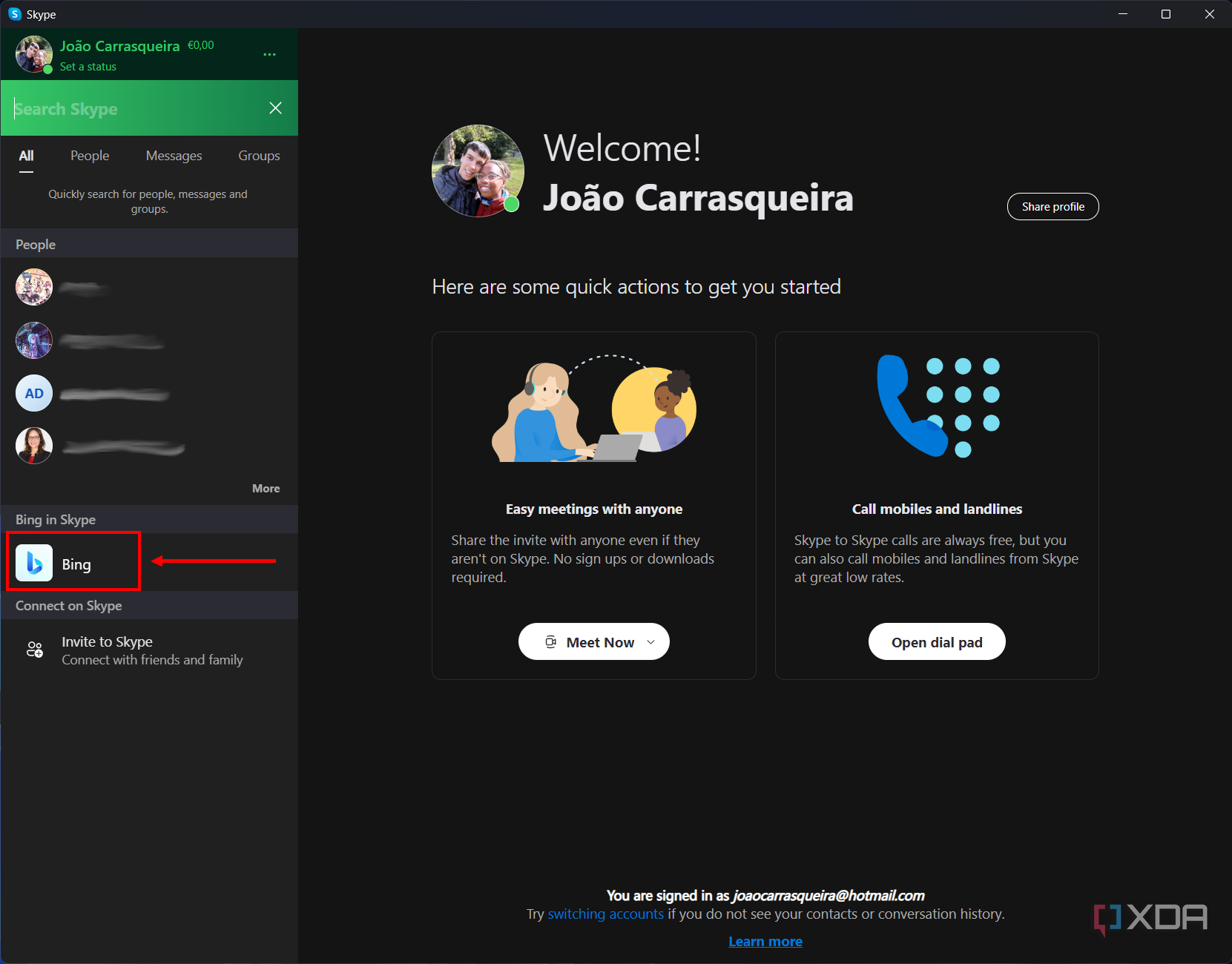1232x964 pixels.
Task: Click Set a status
Action: coord(88,66)
